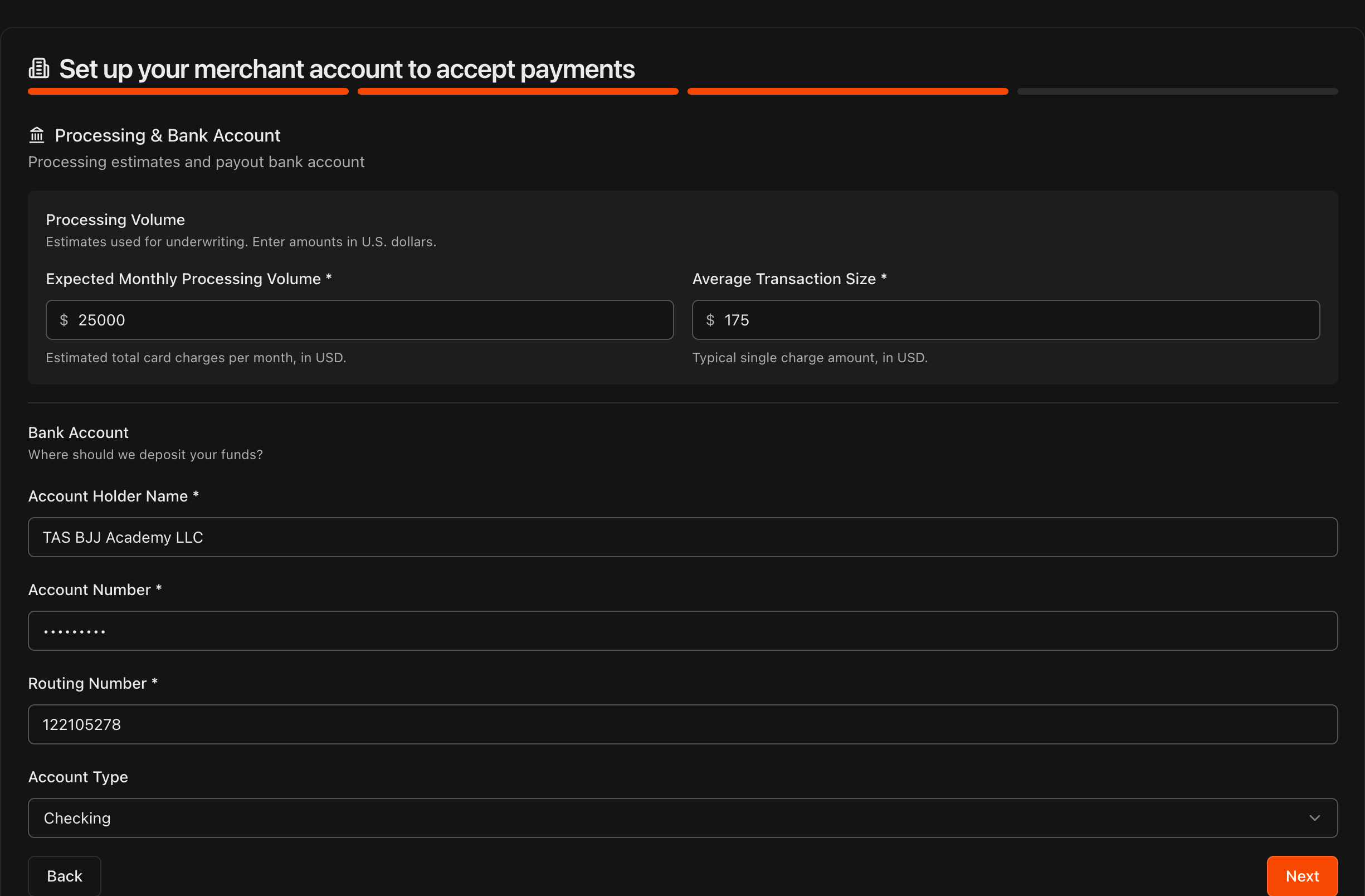The image size is (1365, 896).
Task: Click the masked Account Number field
Action: click(x=682, y=631)
